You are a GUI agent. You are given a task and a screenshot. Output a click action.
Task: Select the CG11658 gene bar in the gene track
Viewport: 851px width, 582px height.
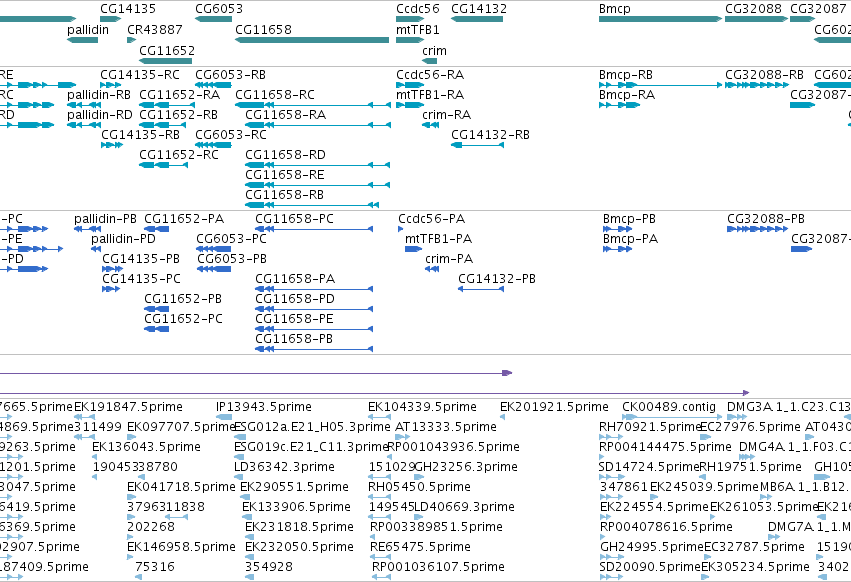[312, 40]
